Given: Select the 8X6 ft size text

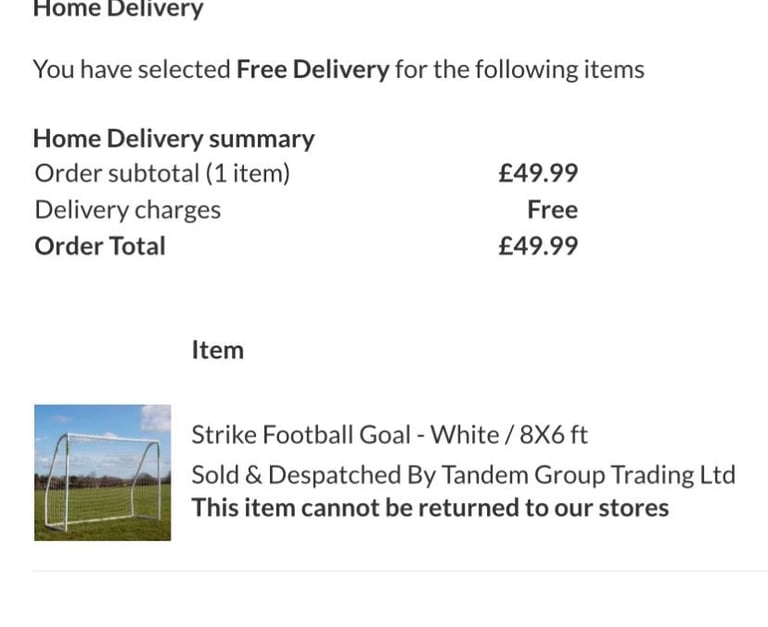Looking at the screenshot, I should coord(553,434).
